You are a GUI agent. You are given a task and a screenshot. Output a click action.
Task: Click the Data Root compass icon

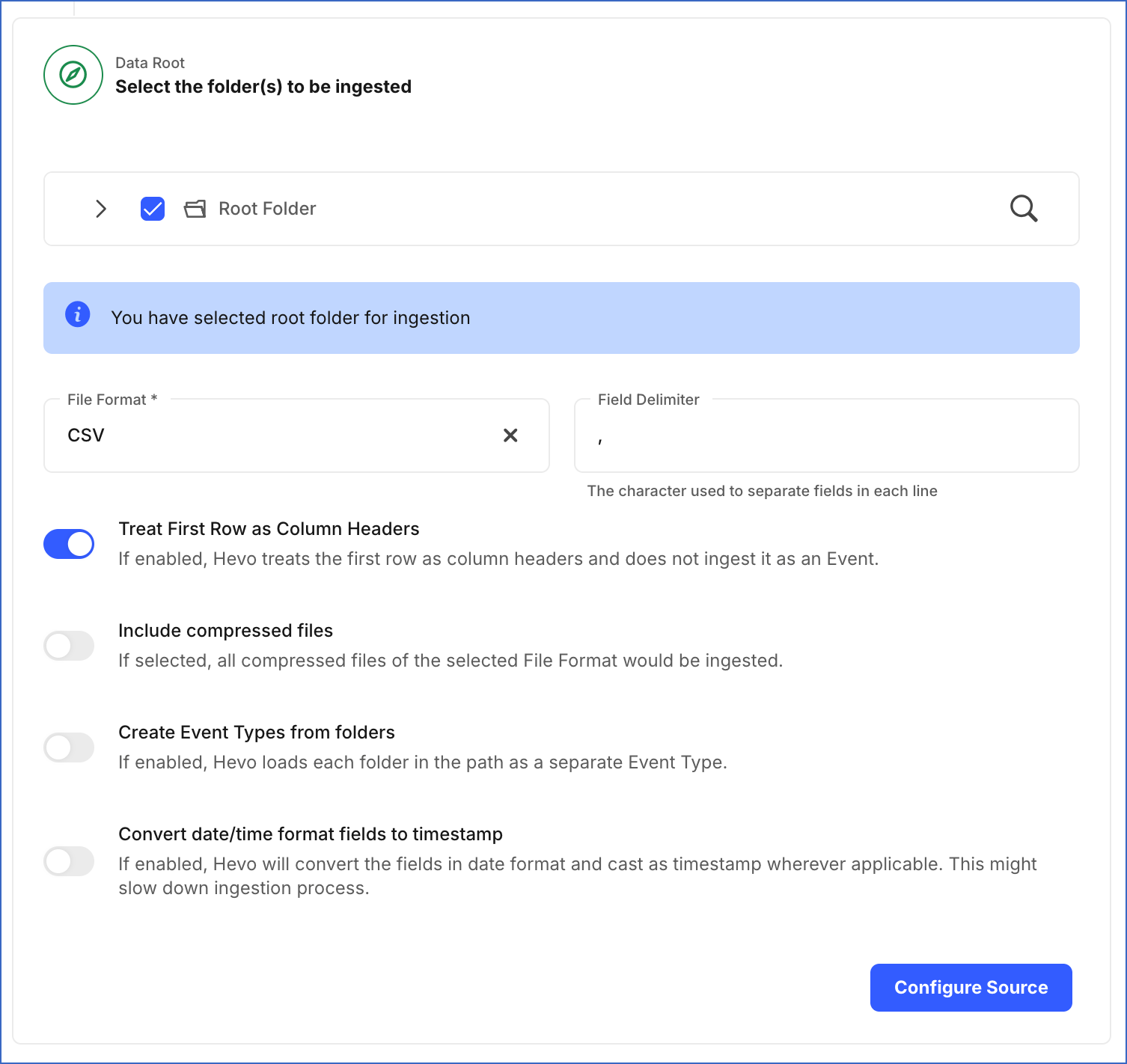click(73, 75)
